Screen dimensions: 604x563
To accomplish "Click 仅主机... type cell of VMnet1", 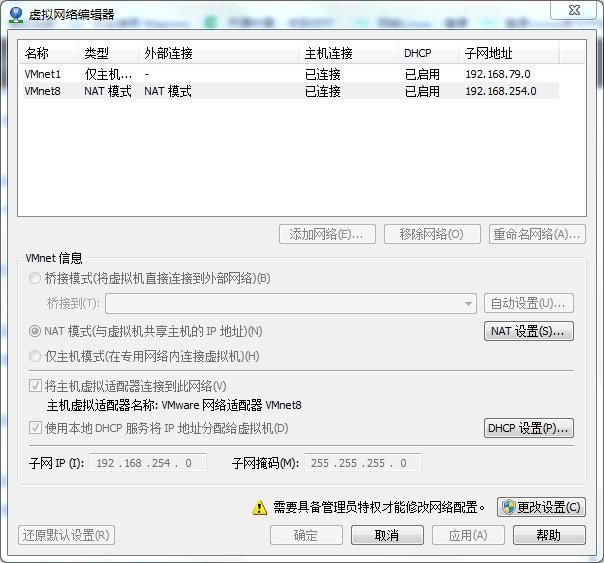I will tap(108, 74).
